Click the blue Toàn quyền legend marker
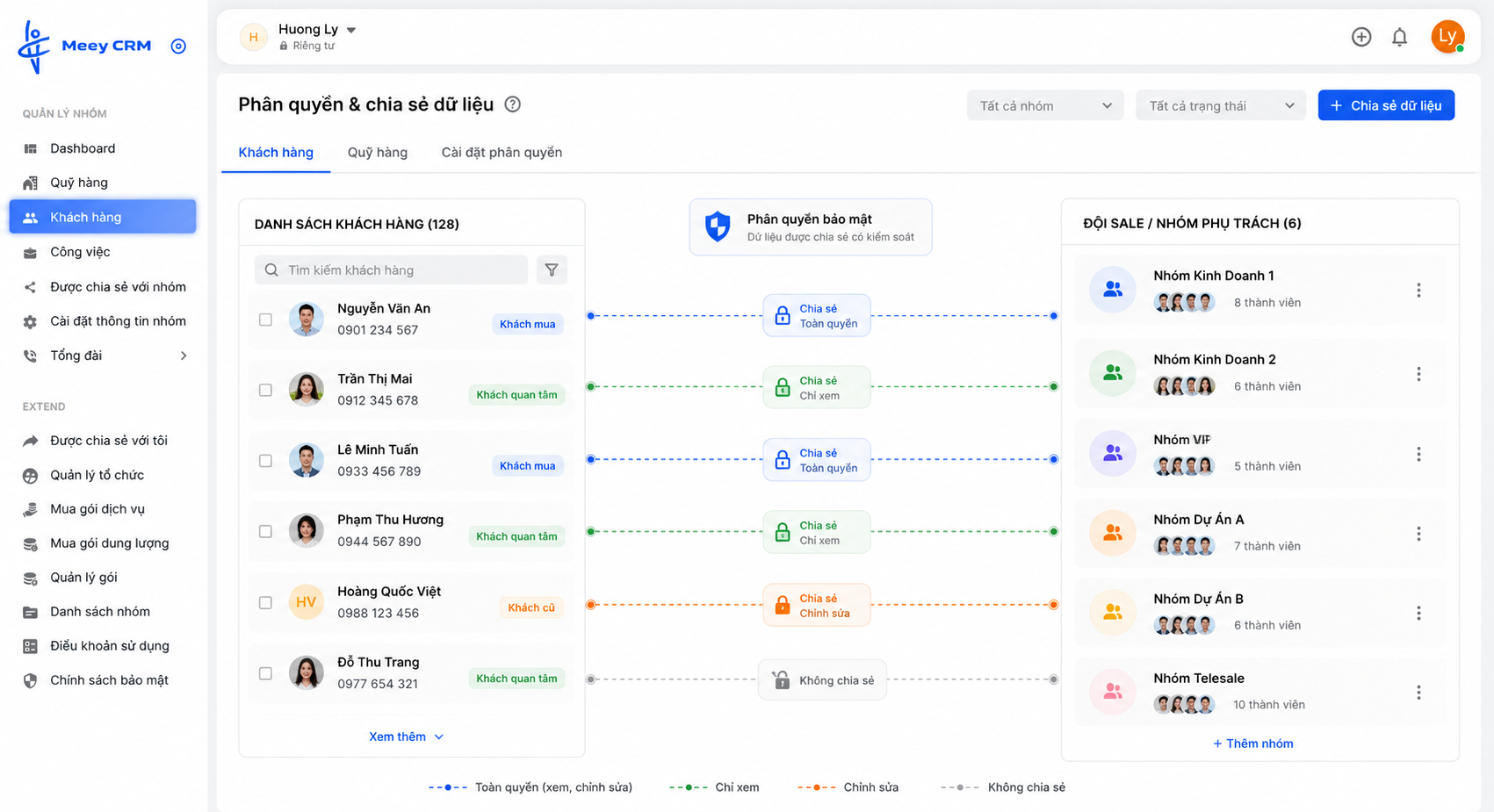Screen dimensions: 1494x812 (448, 787)
